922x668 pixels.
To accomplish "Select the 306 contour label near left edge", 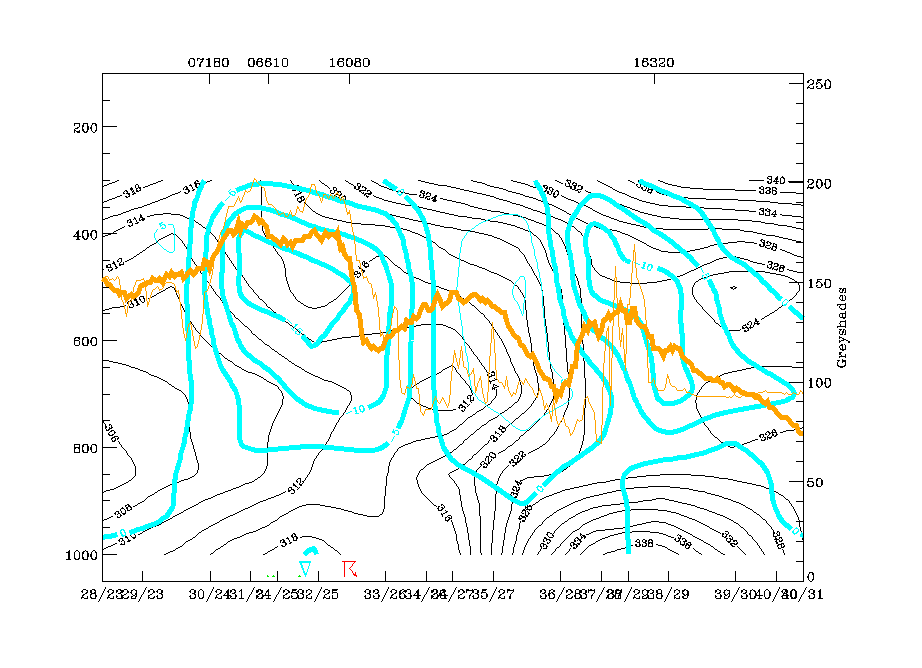I will click(x=111, y=436).
